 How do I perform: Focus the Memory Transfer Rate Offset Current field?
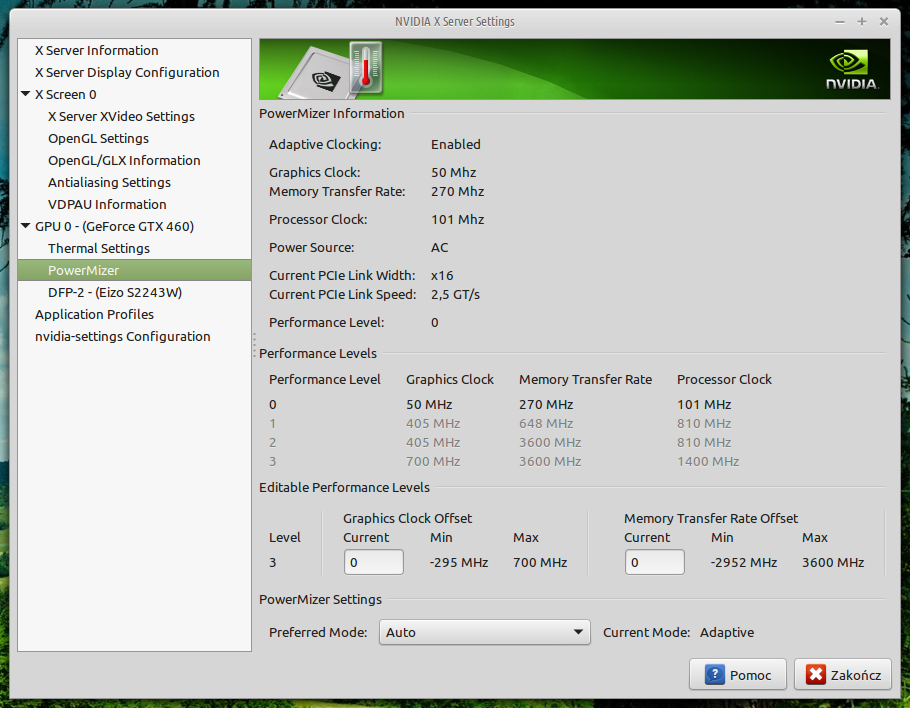point(655,562)
